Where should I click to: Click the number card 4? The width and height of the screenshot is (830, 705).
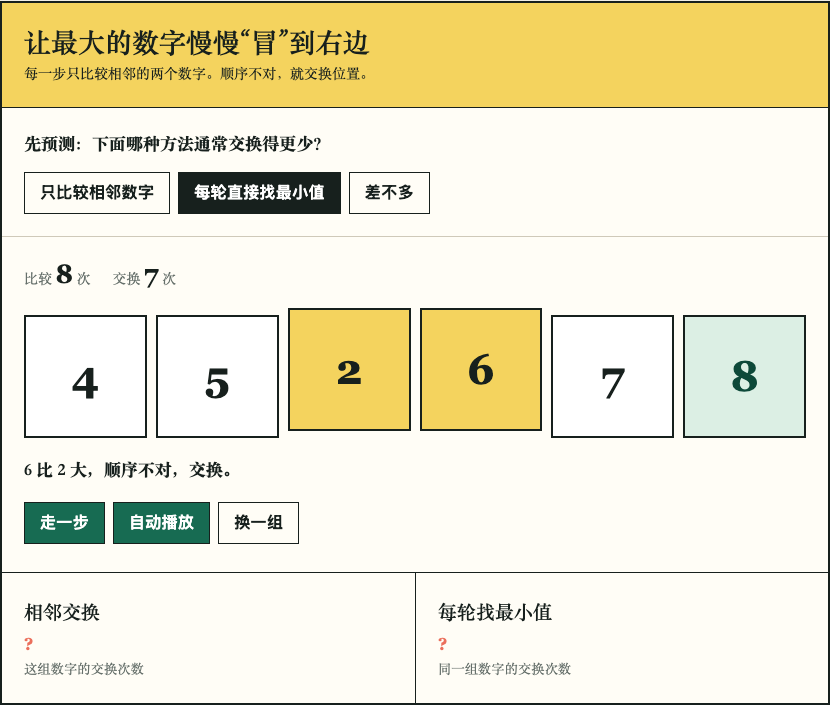tap(85, 376)
